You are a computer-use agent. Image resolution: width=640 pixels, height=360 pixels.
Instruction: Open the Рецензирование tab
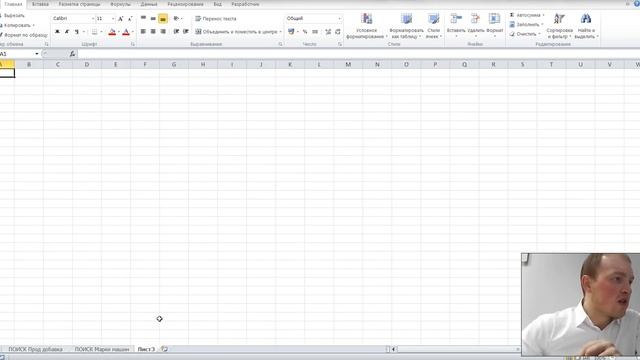(x=185, y=4)
